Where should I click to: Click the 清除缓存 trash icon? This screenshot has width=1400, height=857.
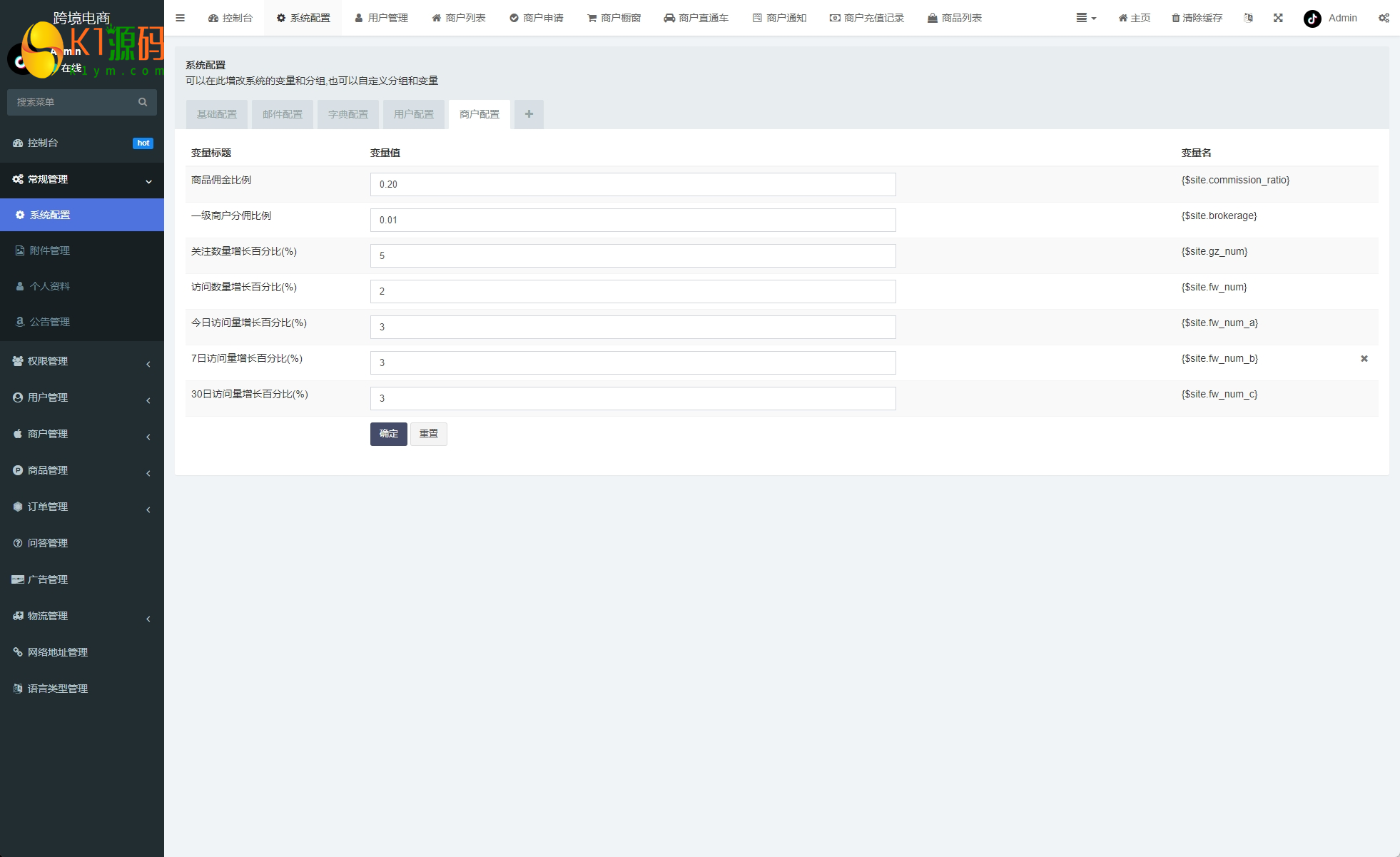click(x=1176, y=18)
